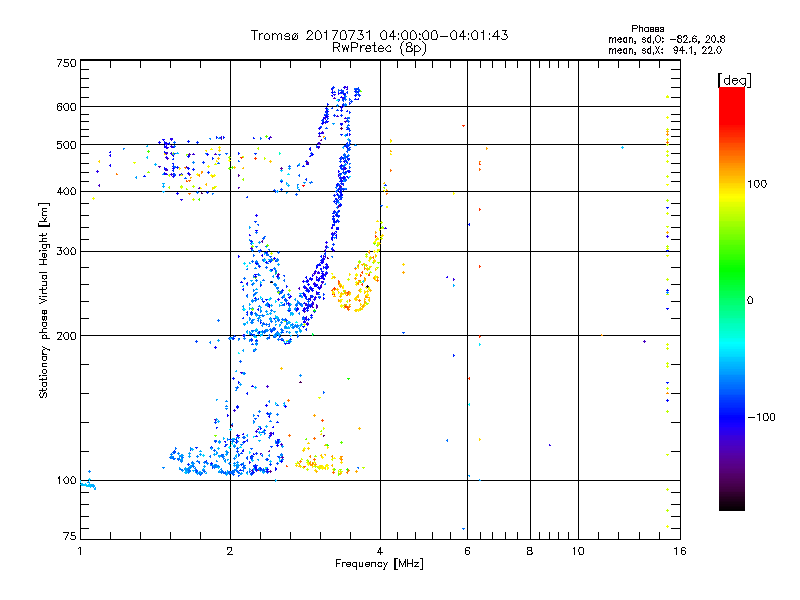800x600 pixels.
Task: Click the y-axis tick label '300'
Action: pos(66,252)
